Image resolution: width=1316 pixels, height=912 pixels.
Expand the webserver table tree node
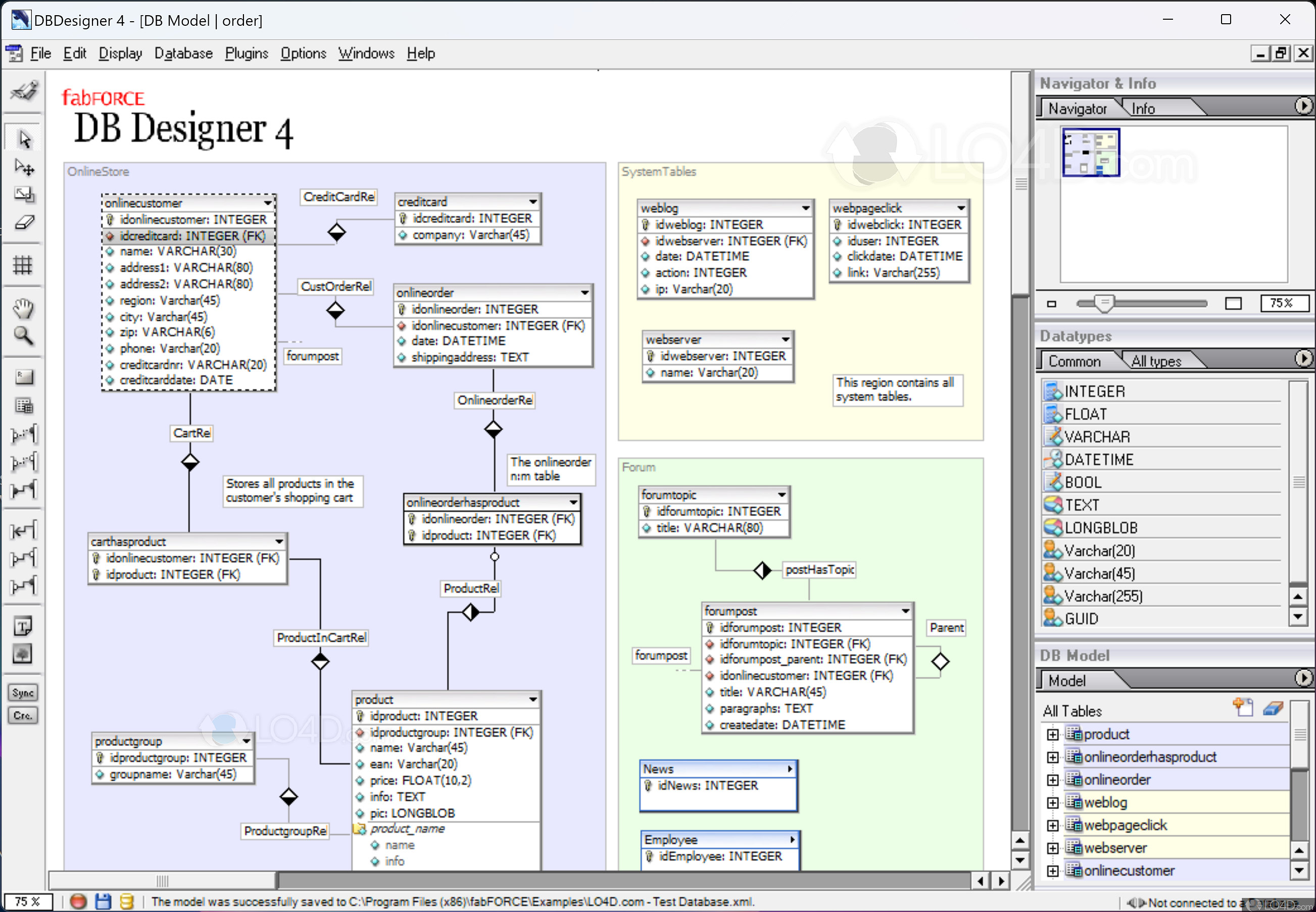(x=1052, y=848)
